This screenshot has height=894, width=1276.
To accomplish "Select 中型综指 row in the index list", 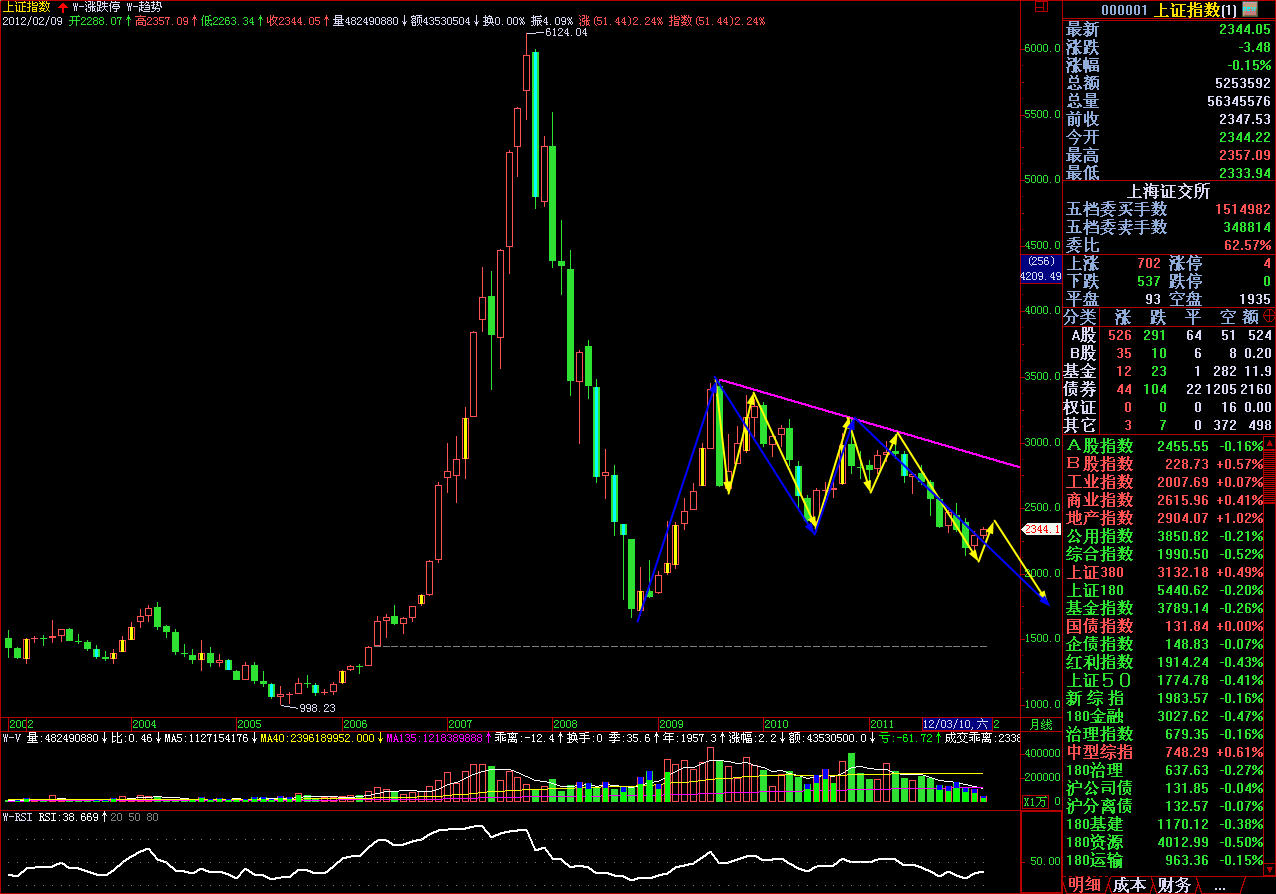I will [x=1100, y=752].
